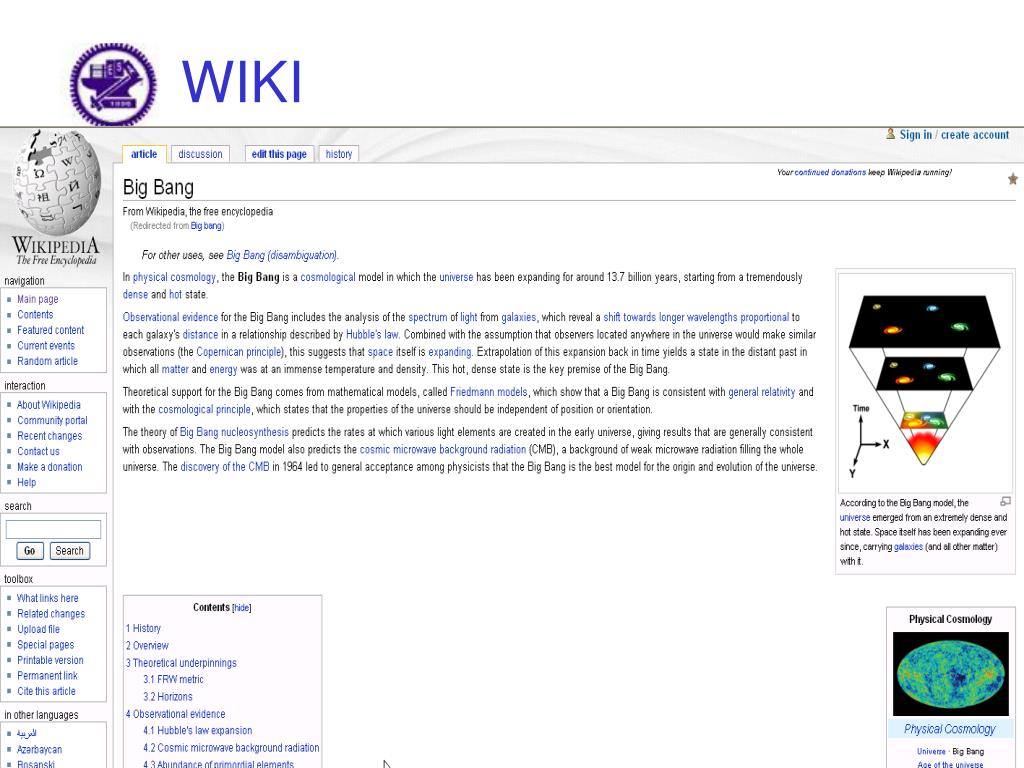Open Contents in navigation sidebar
This screenshot has height=768, width=1024.
pyautogui.click(x=35, y=315)
